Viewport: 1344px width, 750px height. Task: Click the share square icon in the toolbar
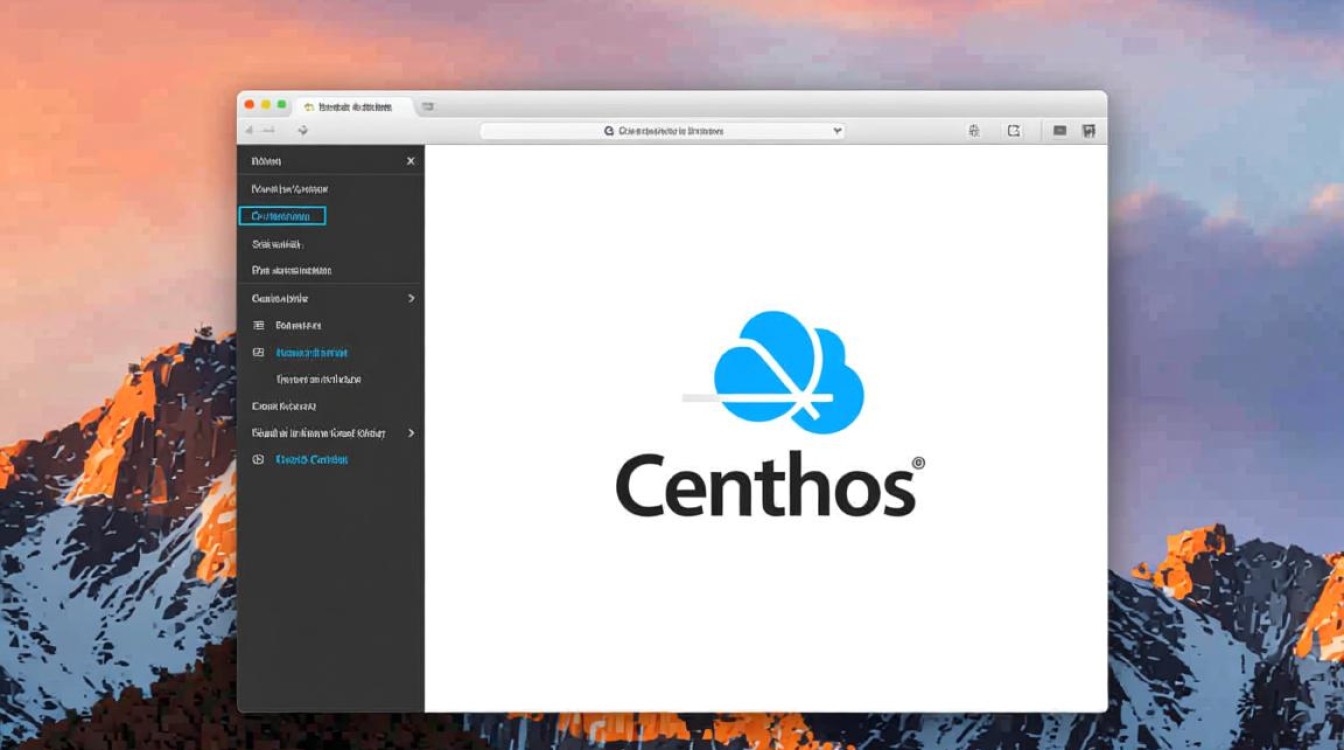tap(1014, 131)
